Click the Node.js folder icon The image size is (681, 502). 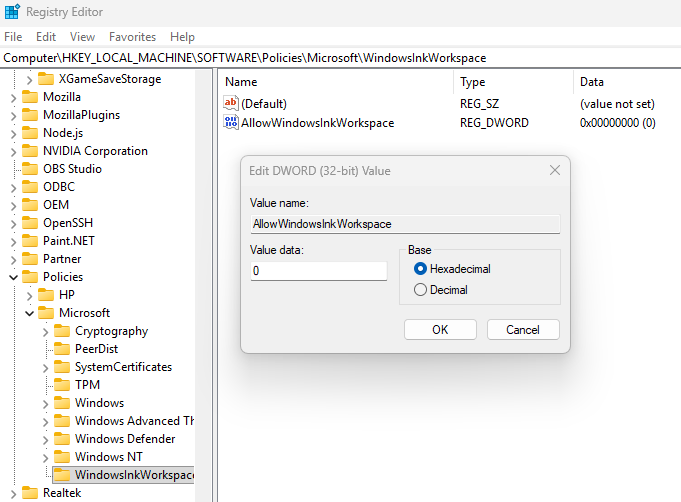[x=30, y=133]
